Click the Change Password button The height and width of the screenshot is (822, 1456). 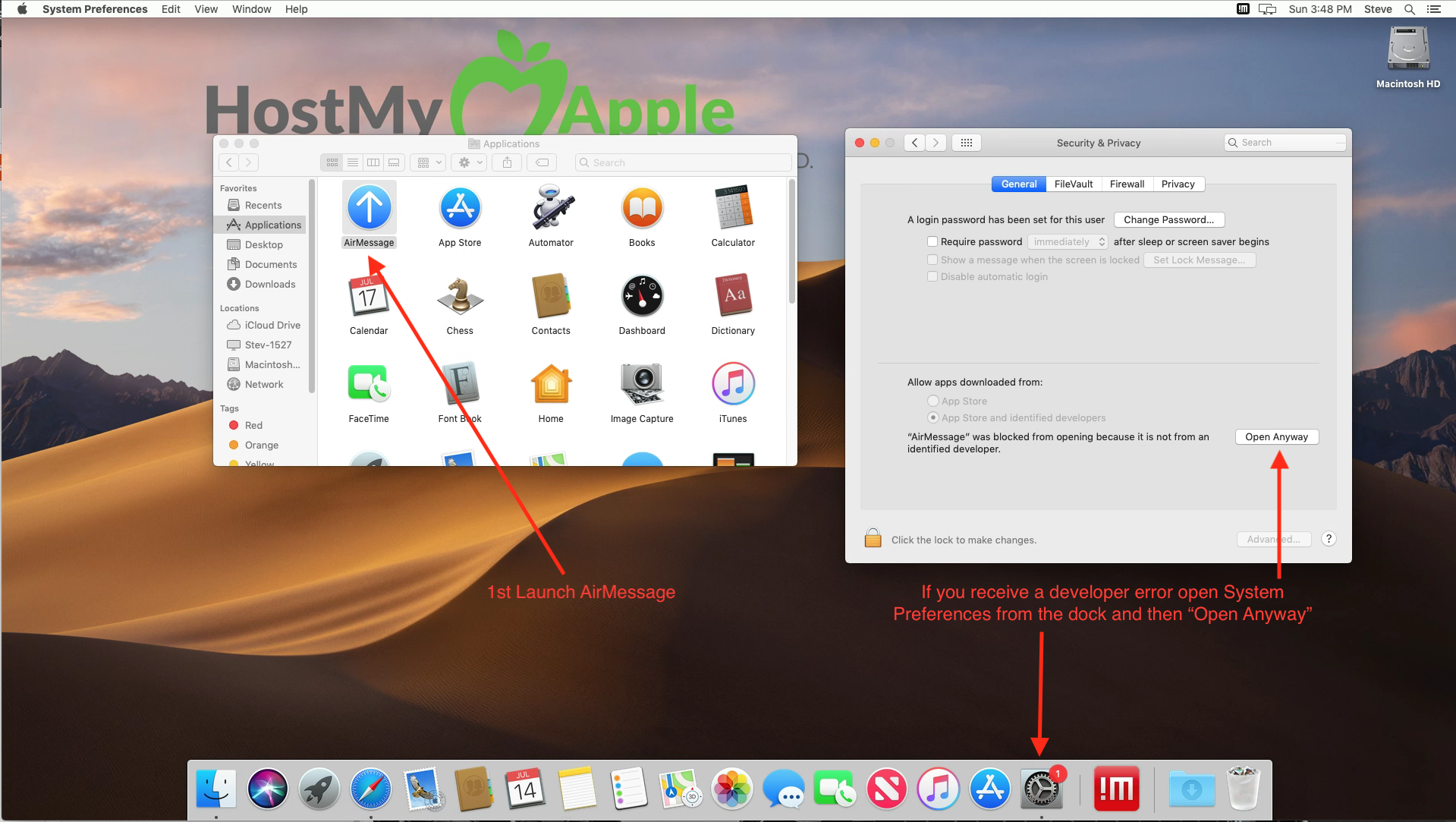coord(1169,219)
